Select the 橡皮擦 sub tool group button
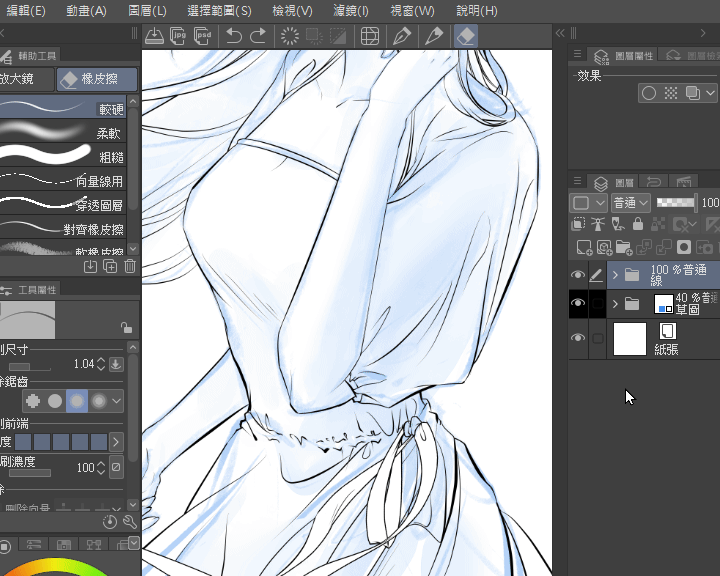The width and height of the screenshot is (720, 576). (97, 79)
